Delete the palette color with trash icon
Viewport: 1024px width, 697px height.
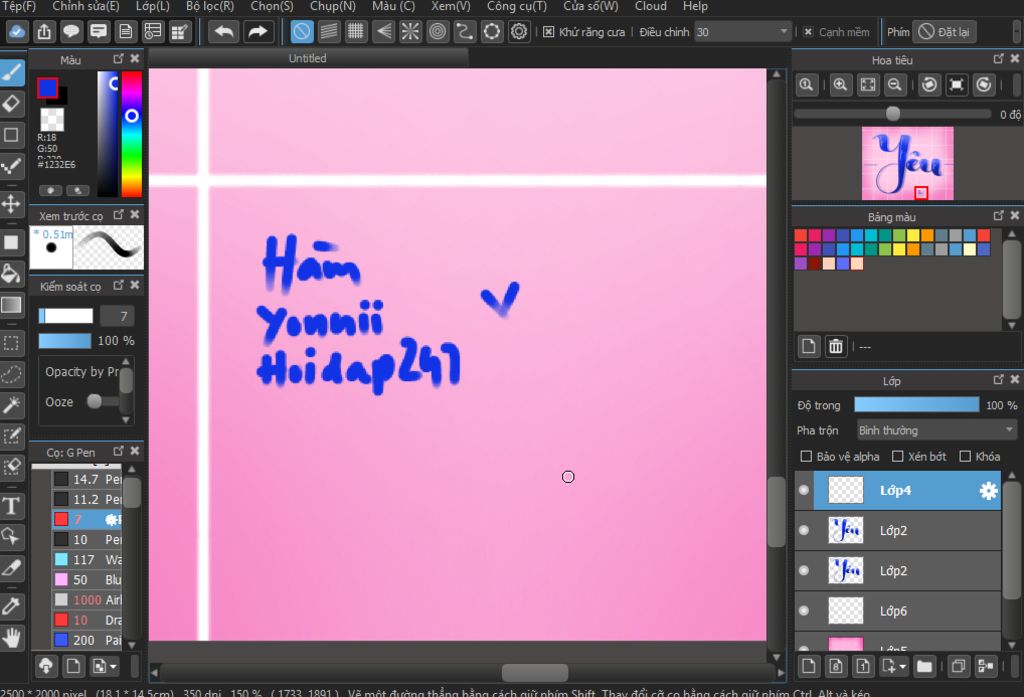click(835, 346)
